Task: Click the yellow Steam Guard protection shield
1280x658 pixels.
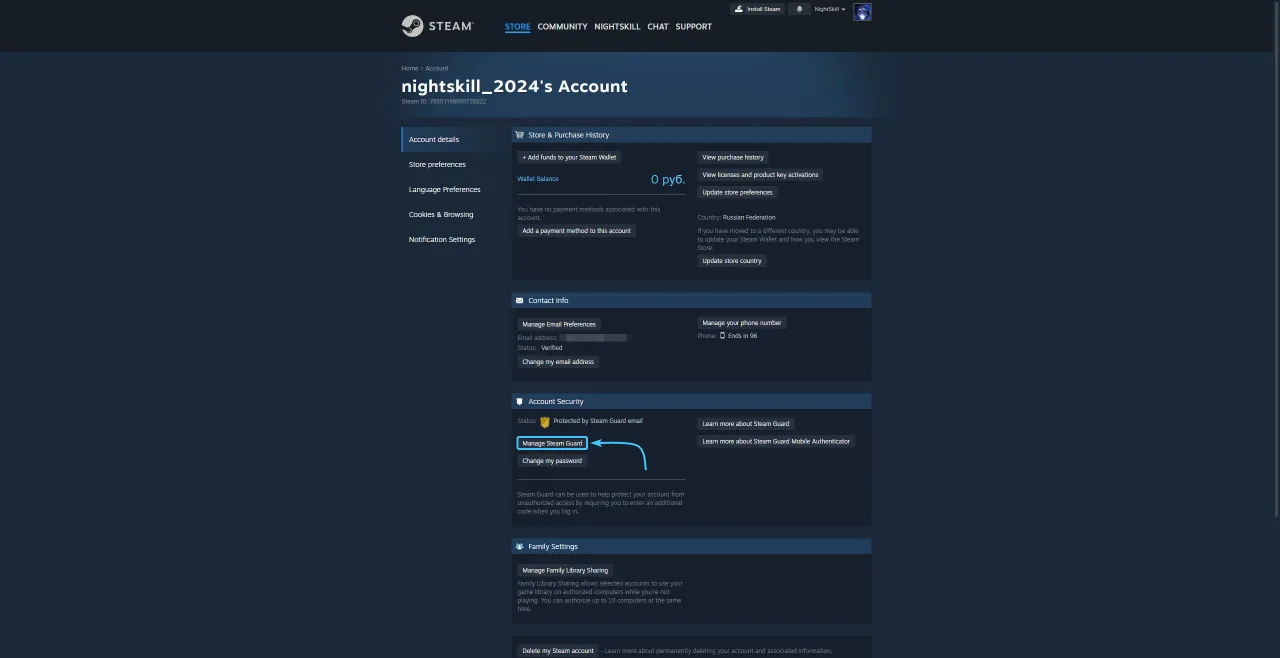Action: (545, 421)
